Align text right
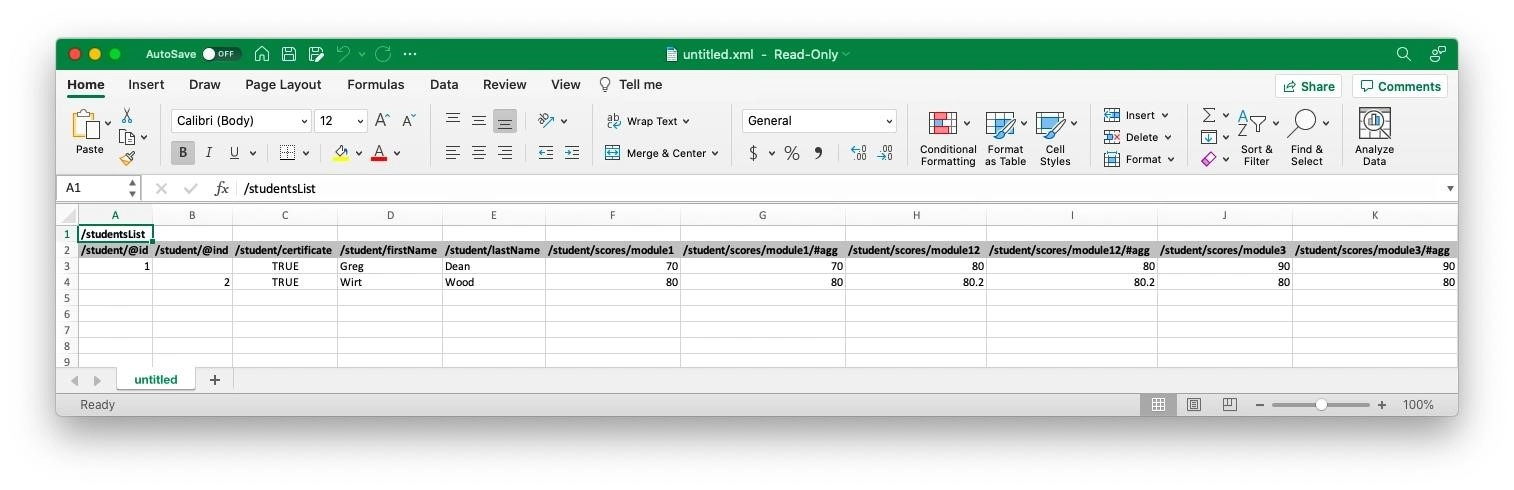Viewport: 1514px width, 490px height. (505, 153)
